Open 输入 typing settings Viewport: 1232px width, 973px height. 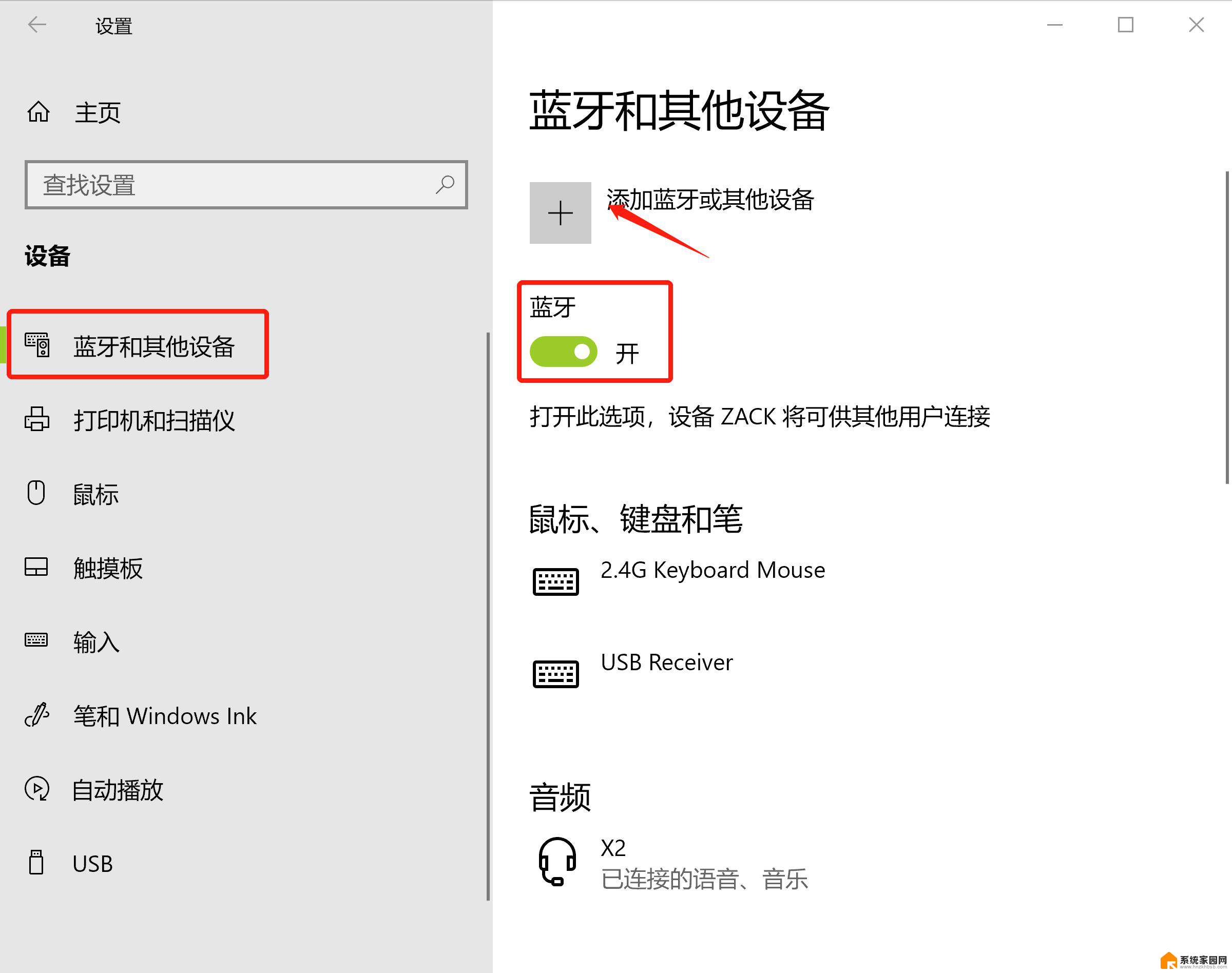pyautogui.click(x=95, y=642)
